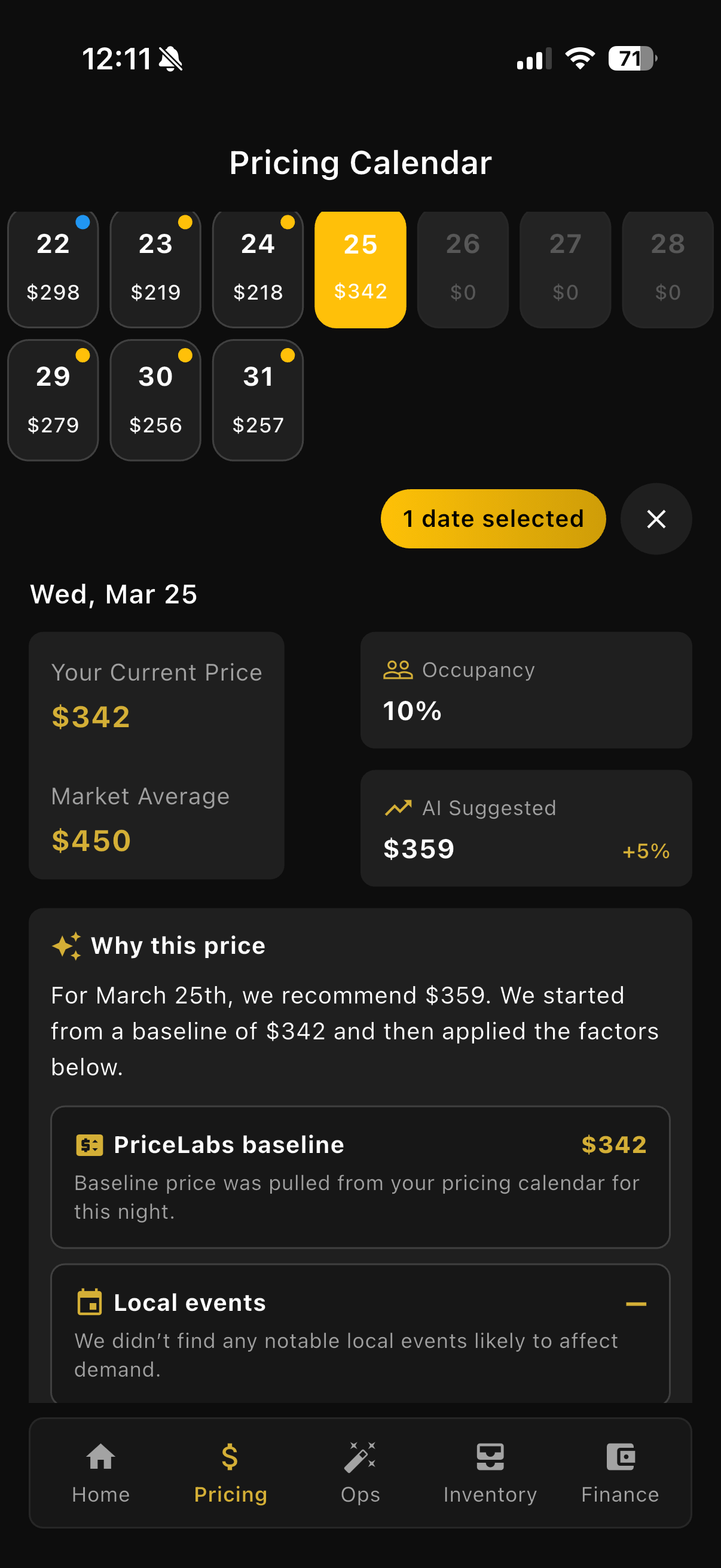Tap the Occupancy people icon

click(398, 670)
